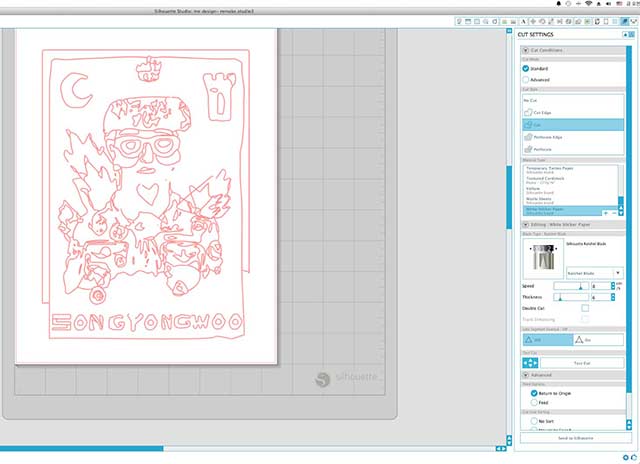This screenshot has width=640, height=464.
Task: Click the Speed value input field
Action: pos(600,286)
